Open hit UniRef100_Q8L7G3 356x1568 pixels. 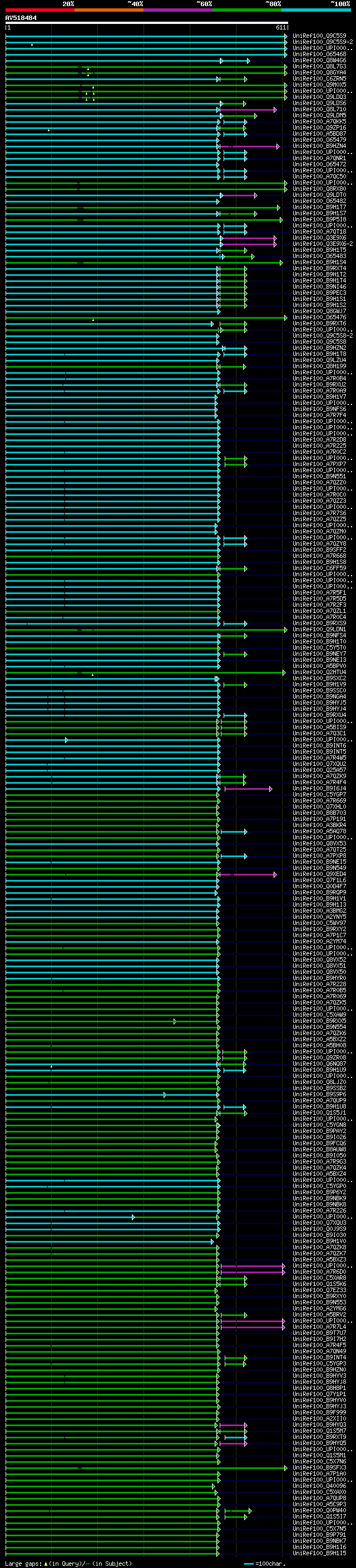319,66
